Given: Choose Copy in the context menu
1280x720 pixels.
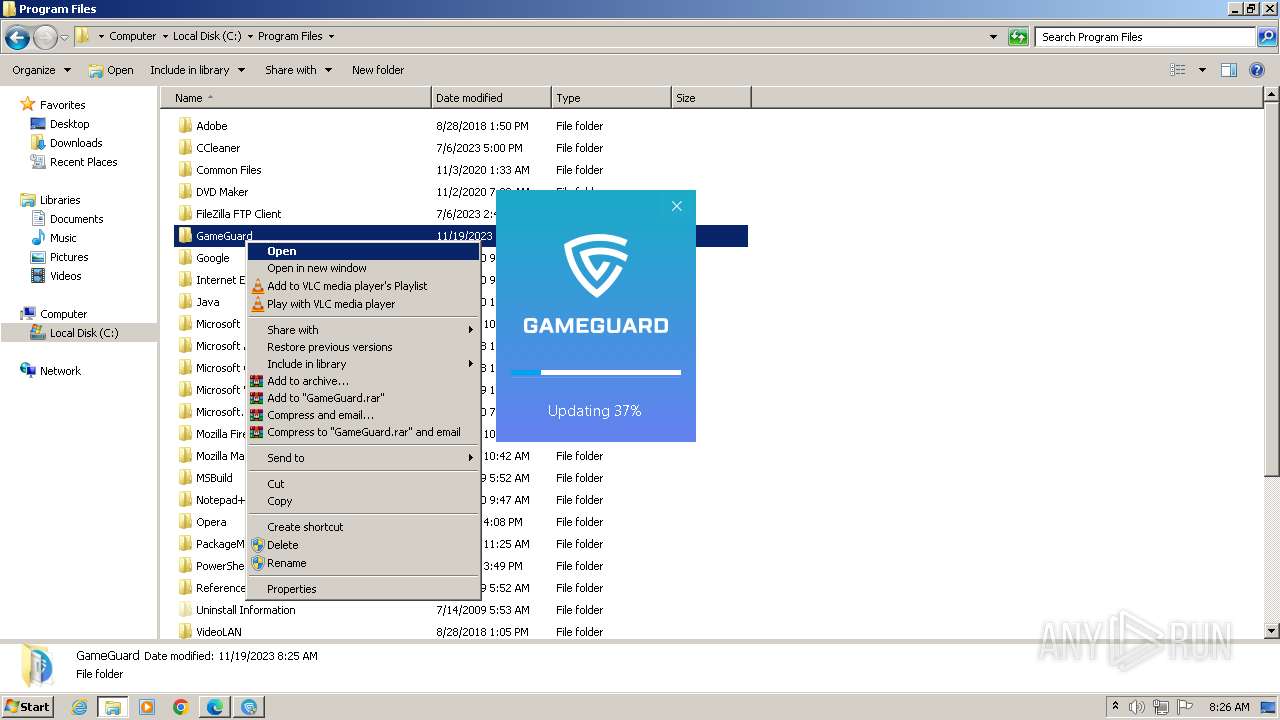Looking at the screenshot, I should click(x=364, y=501).
